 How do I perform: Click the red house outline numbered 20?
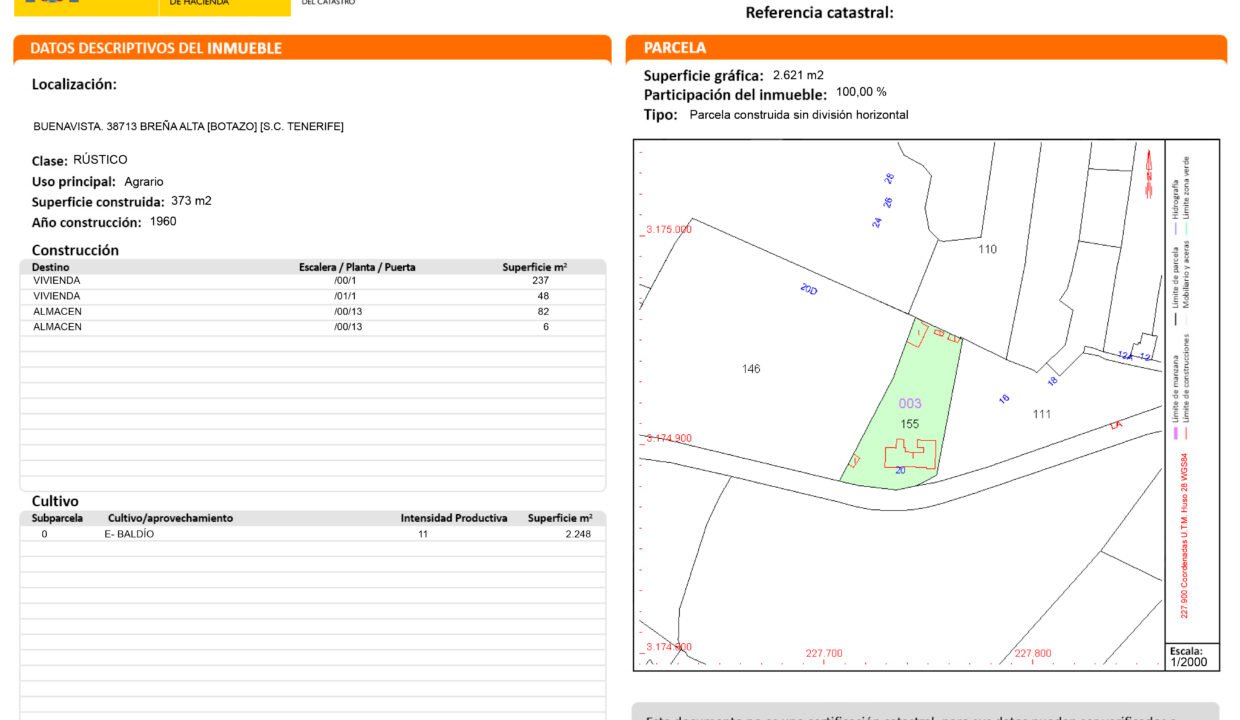[910, 455]
